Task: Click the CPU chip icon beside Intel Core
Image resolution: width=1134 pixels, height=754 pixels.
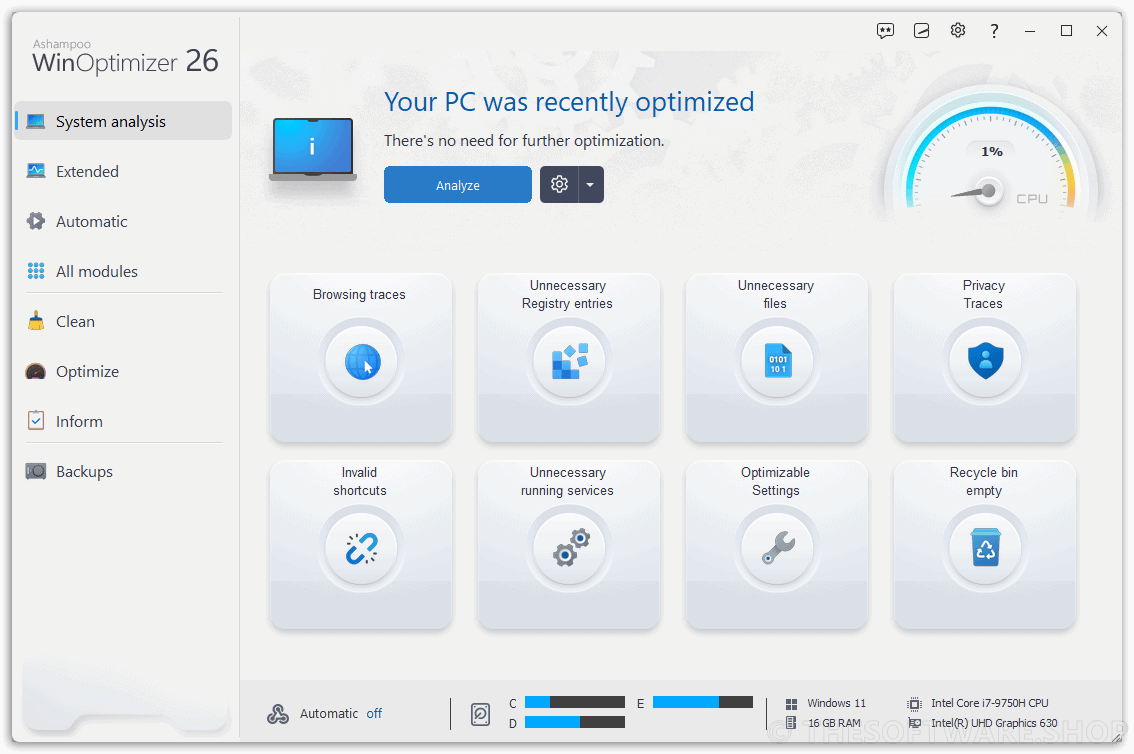Action: point(915,703)
